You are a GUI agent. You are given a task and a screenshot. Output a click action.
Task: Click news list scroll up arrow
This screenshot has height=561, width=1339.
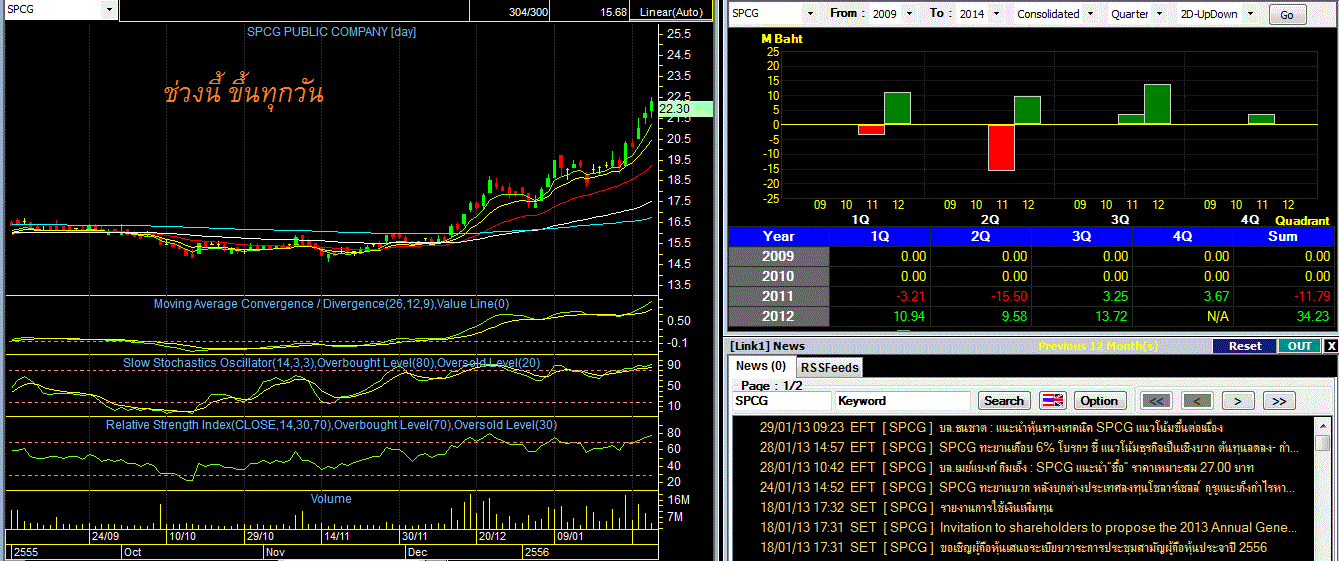[x=1323, y=425]
